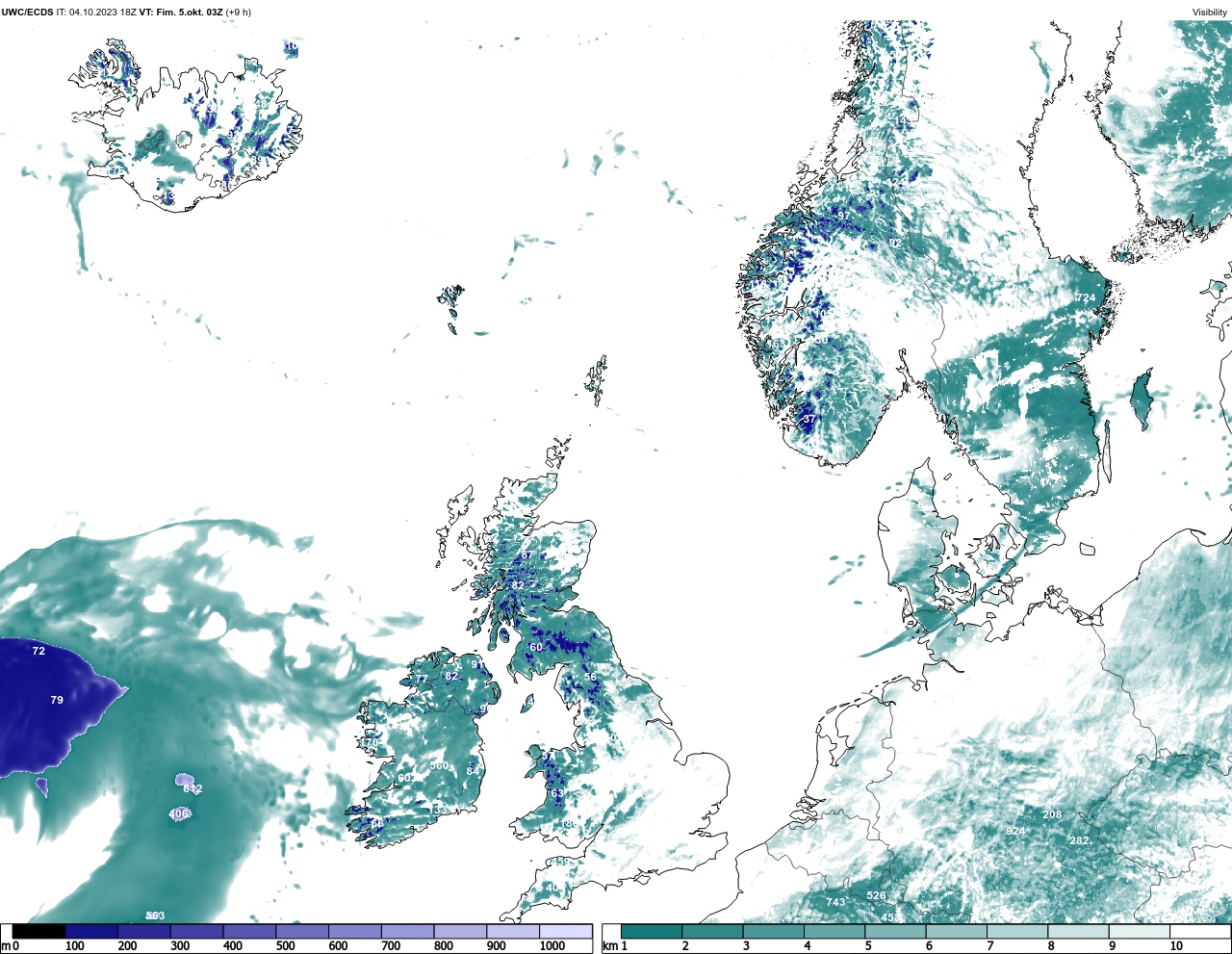The height and width of the screenshot is (954, 1232).
Task: Click the '406' map value
Action: [178, 814]
